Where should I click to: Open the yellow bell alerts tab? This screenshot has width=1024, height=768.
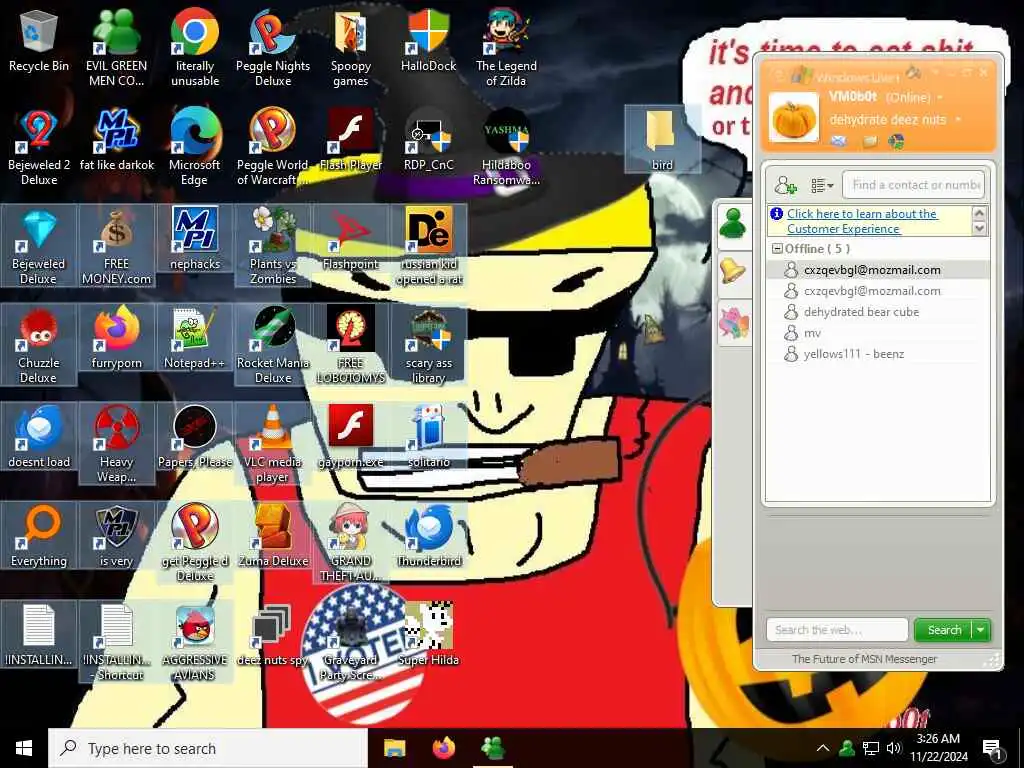point(733,271)
